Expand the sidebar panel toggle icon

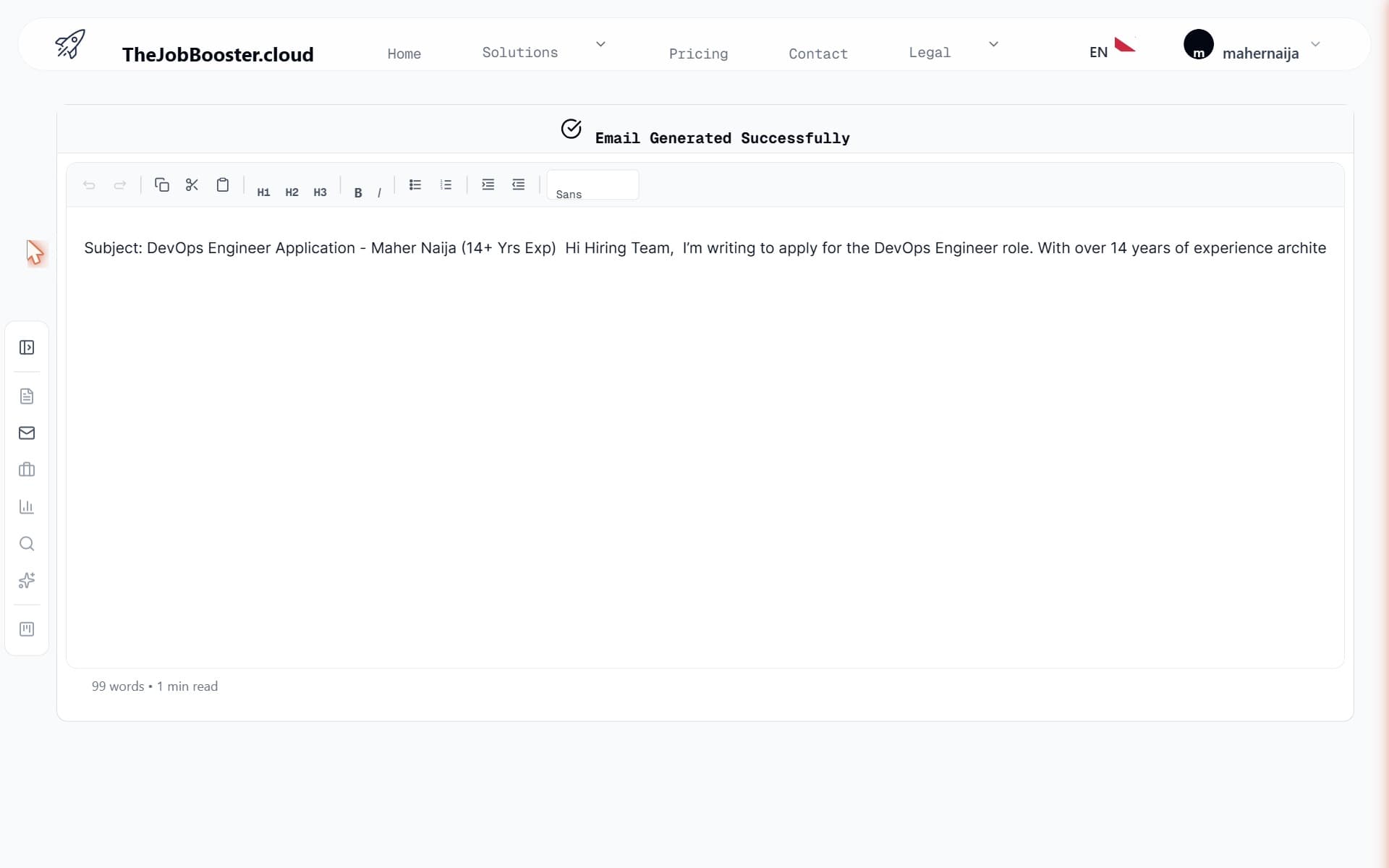click(x=27, y=348)
